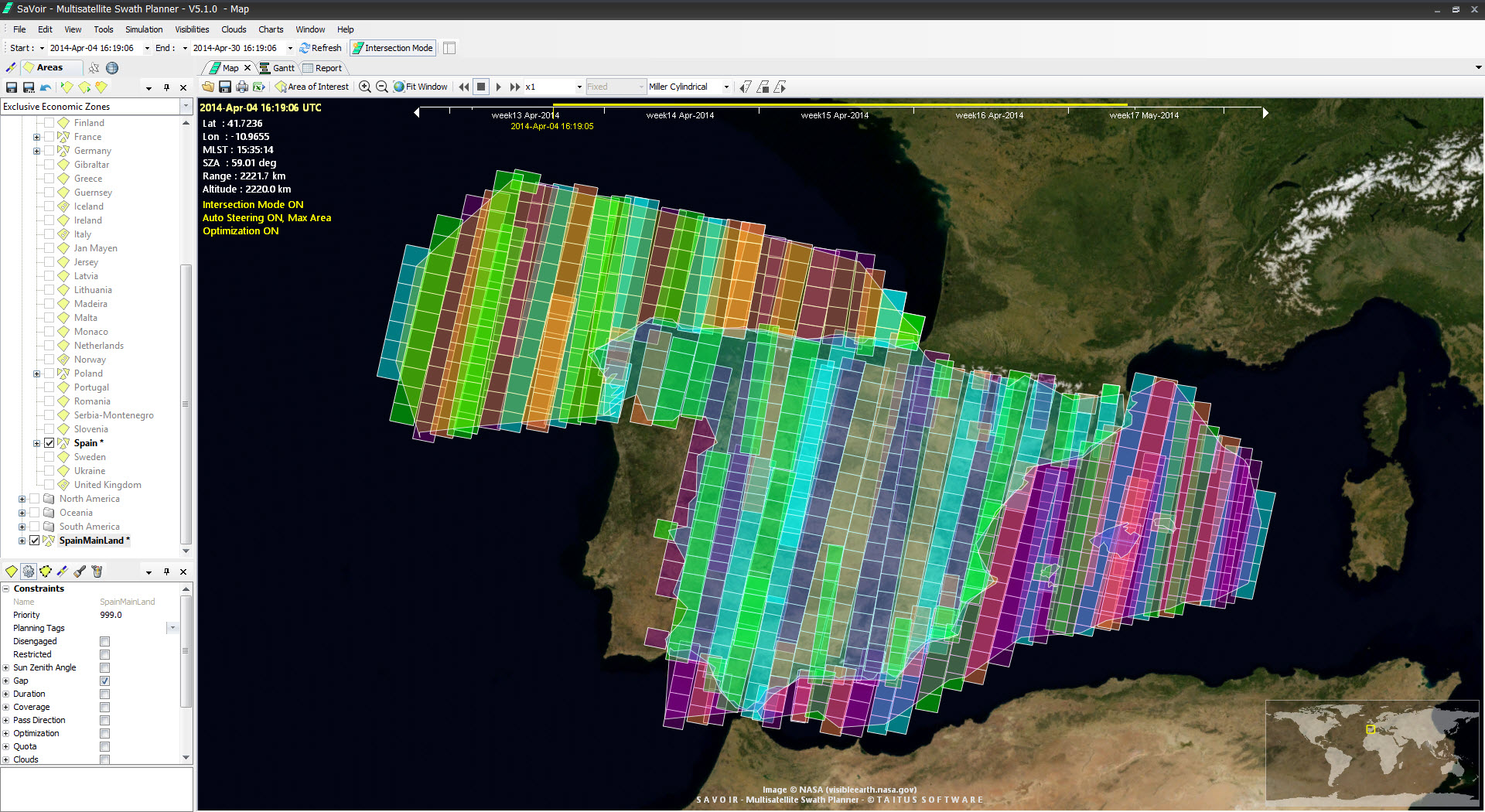Uncheck the Spain area checkbox
The height and width of the screenshot is (812, 1485).
tap(49, 443)
